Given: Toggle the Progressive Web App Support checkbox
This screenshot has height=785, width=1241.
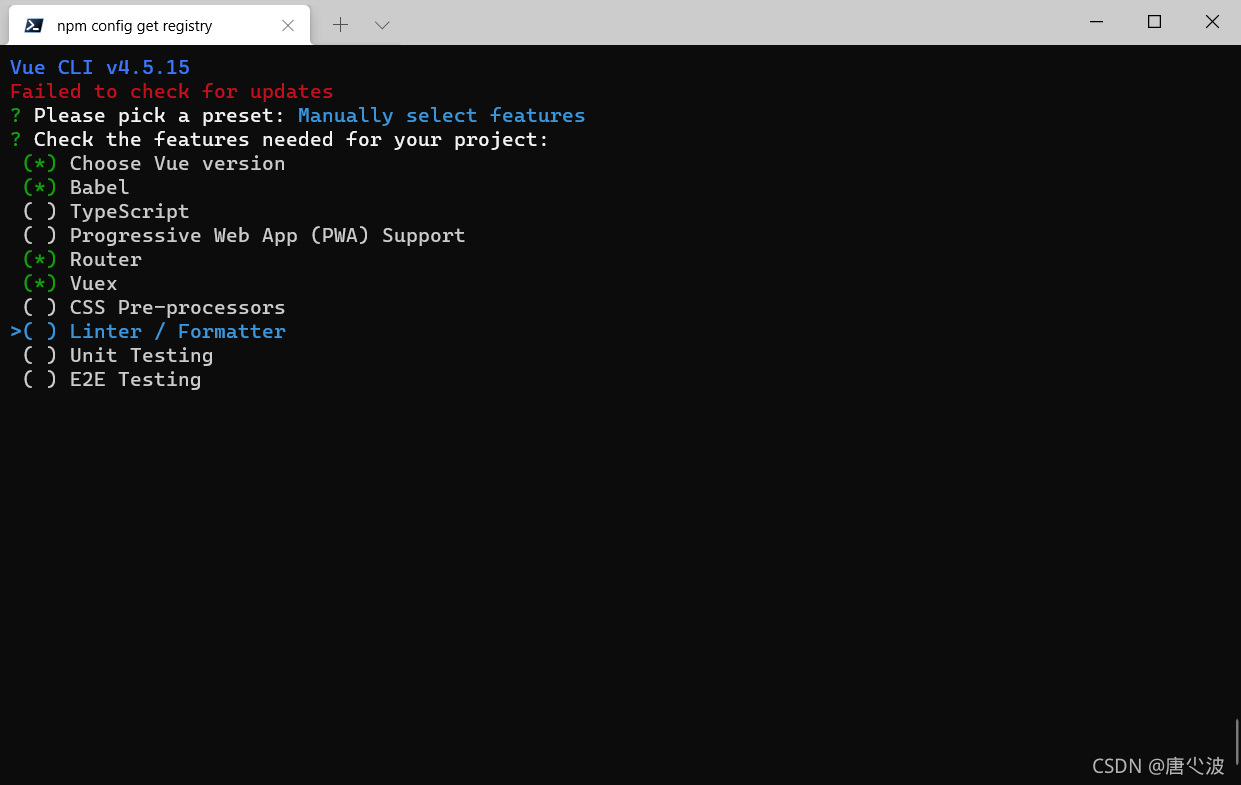Looking at the screenshot, I should [x=40, y=235].
